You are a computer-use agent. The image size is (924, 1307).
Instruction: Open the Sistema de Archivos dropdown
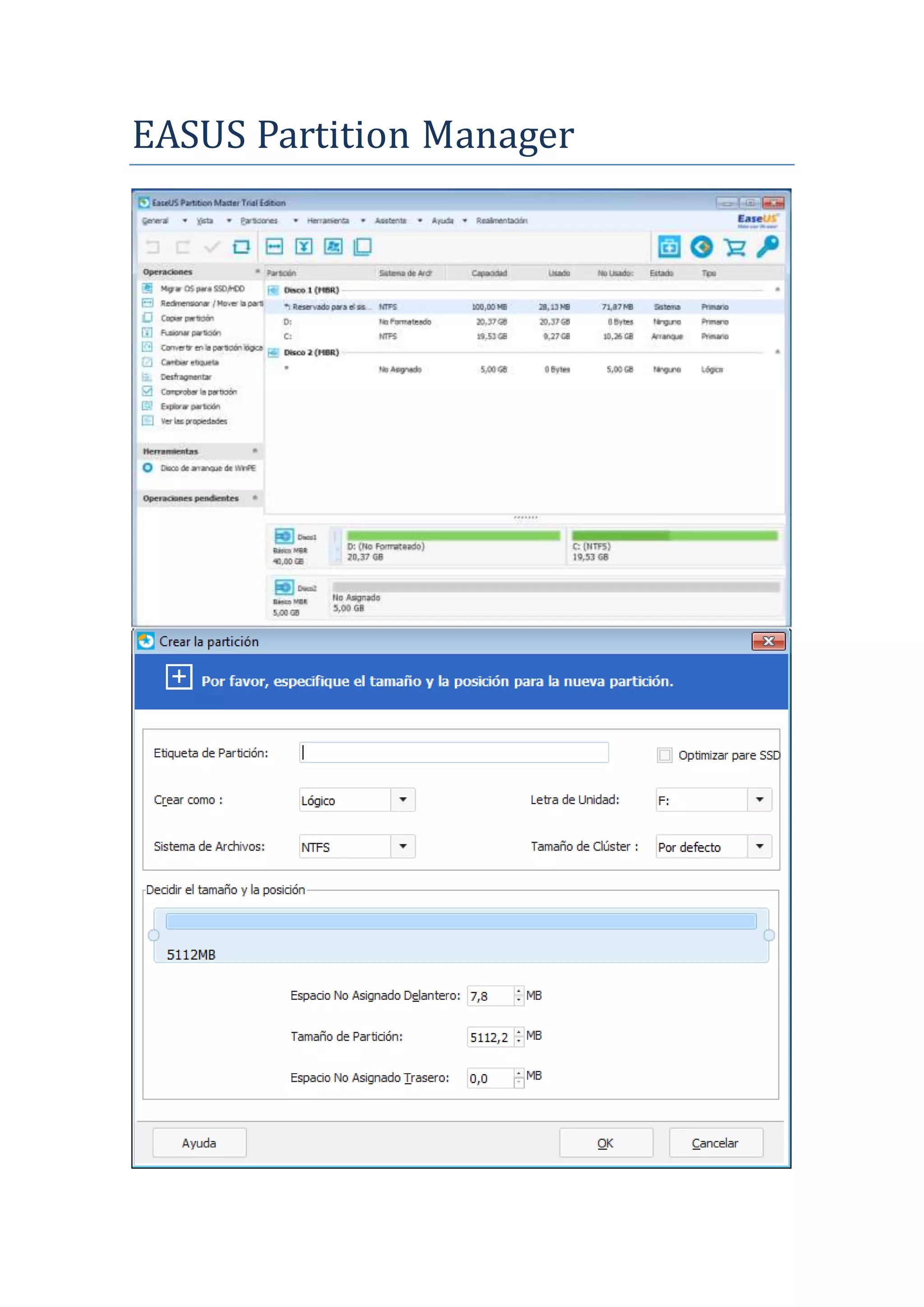403,847
